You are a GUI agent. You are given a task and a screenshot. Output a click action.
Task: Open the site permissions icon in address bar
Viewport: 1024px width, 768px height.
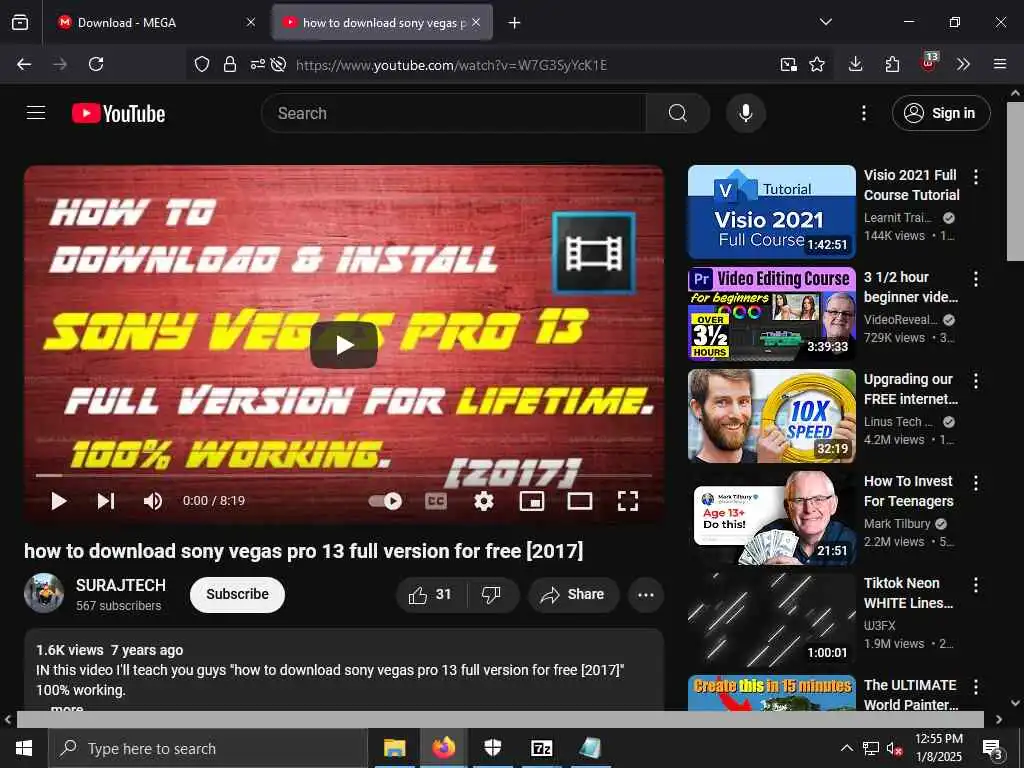257,64
